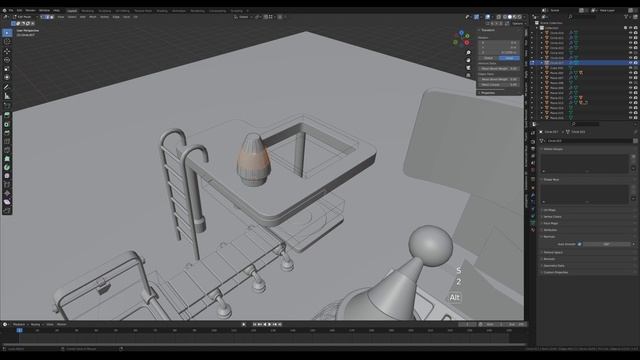
Task: Click the Local button in Transform panel
Action: coord(509,58)
